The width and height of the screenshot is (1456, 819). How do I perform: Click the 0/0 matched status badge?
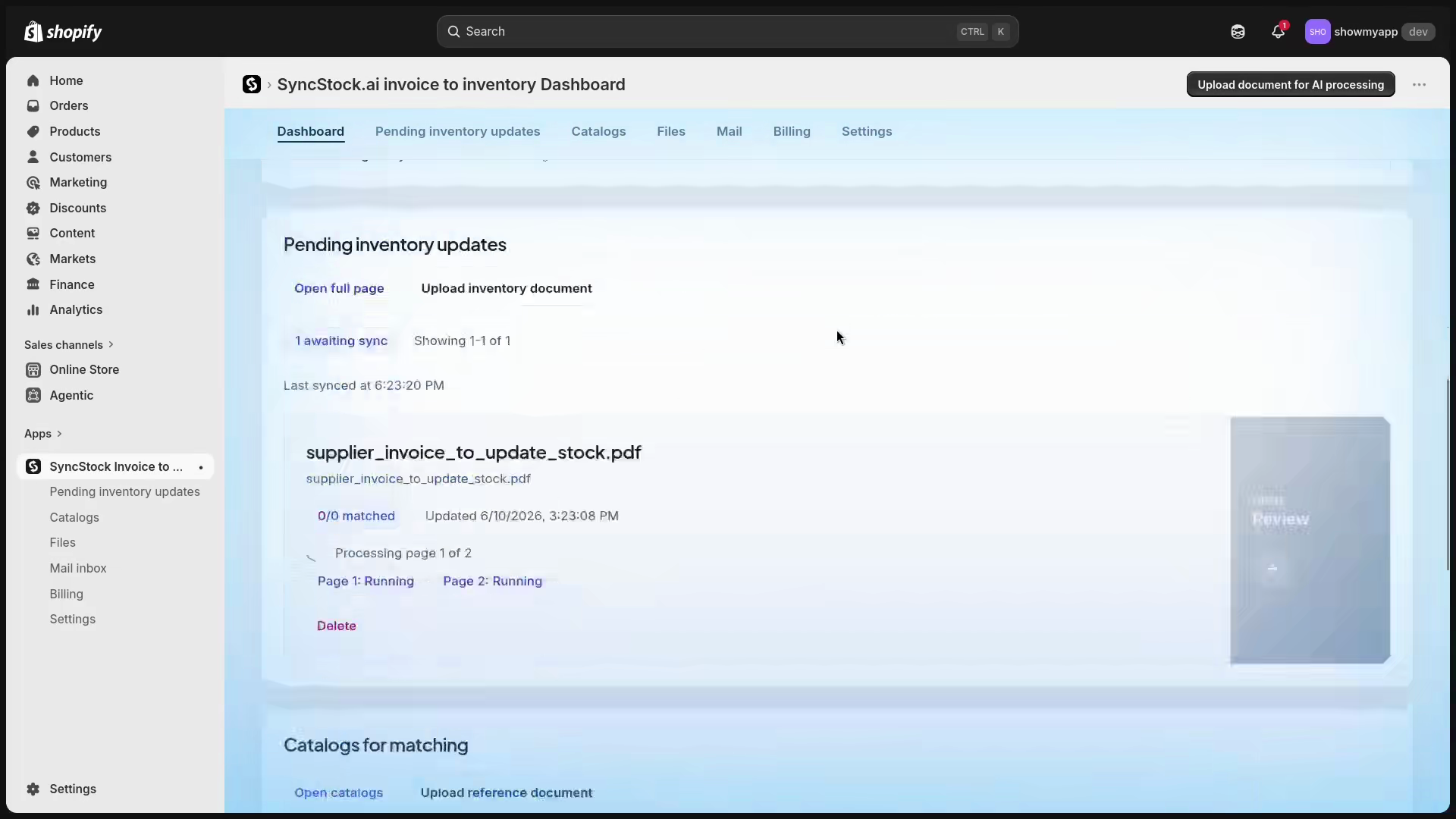[356, 516]
